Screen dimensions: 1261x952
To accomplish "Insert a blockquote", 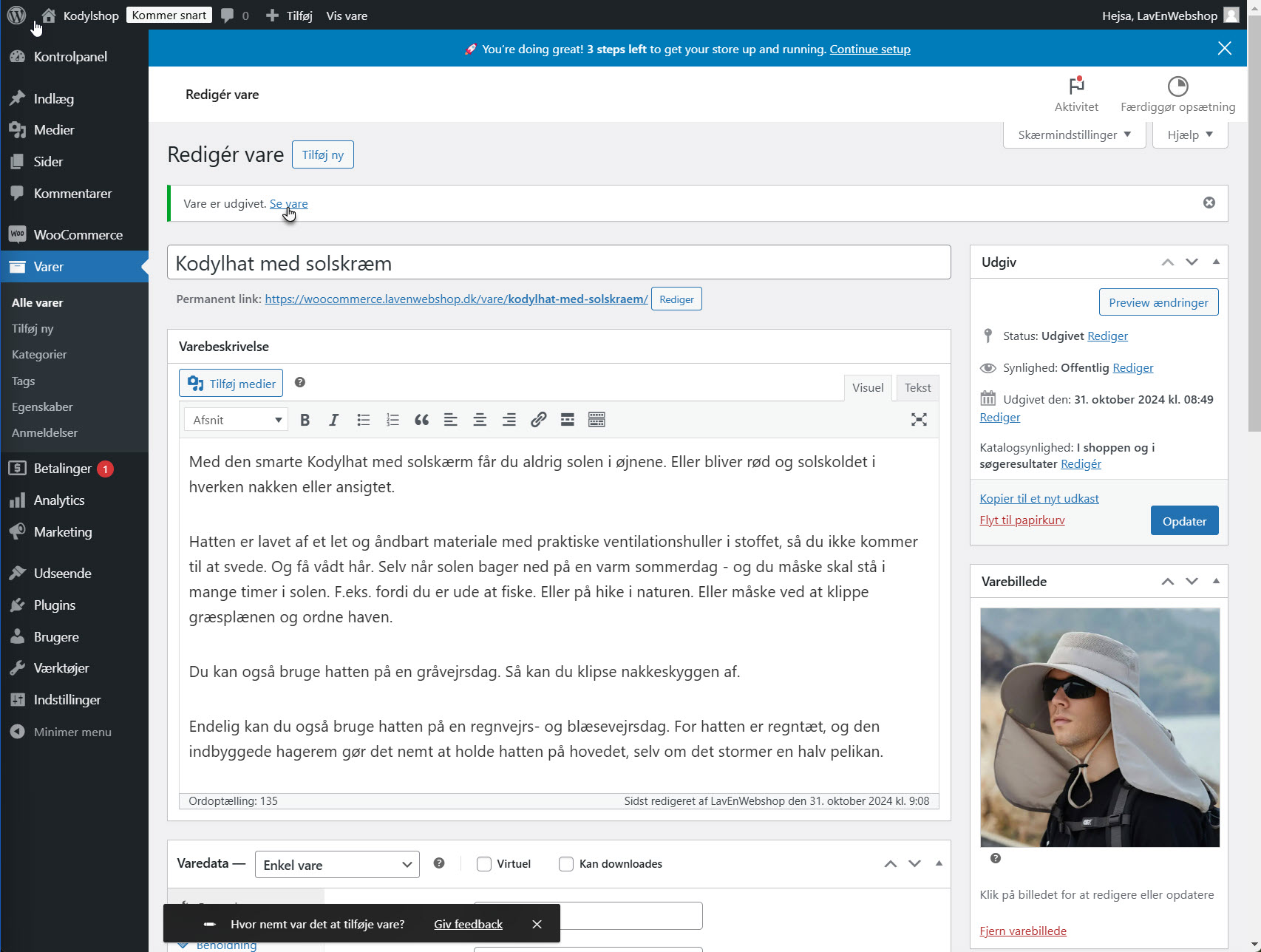I will [421, 419].
